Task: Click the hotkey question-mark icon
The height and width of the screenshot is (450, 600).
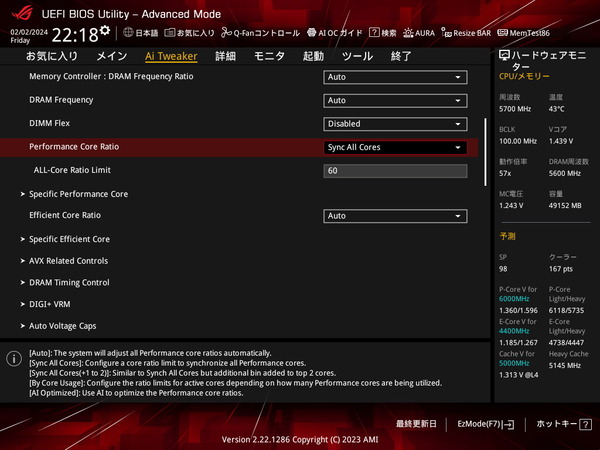Action: 585,424
